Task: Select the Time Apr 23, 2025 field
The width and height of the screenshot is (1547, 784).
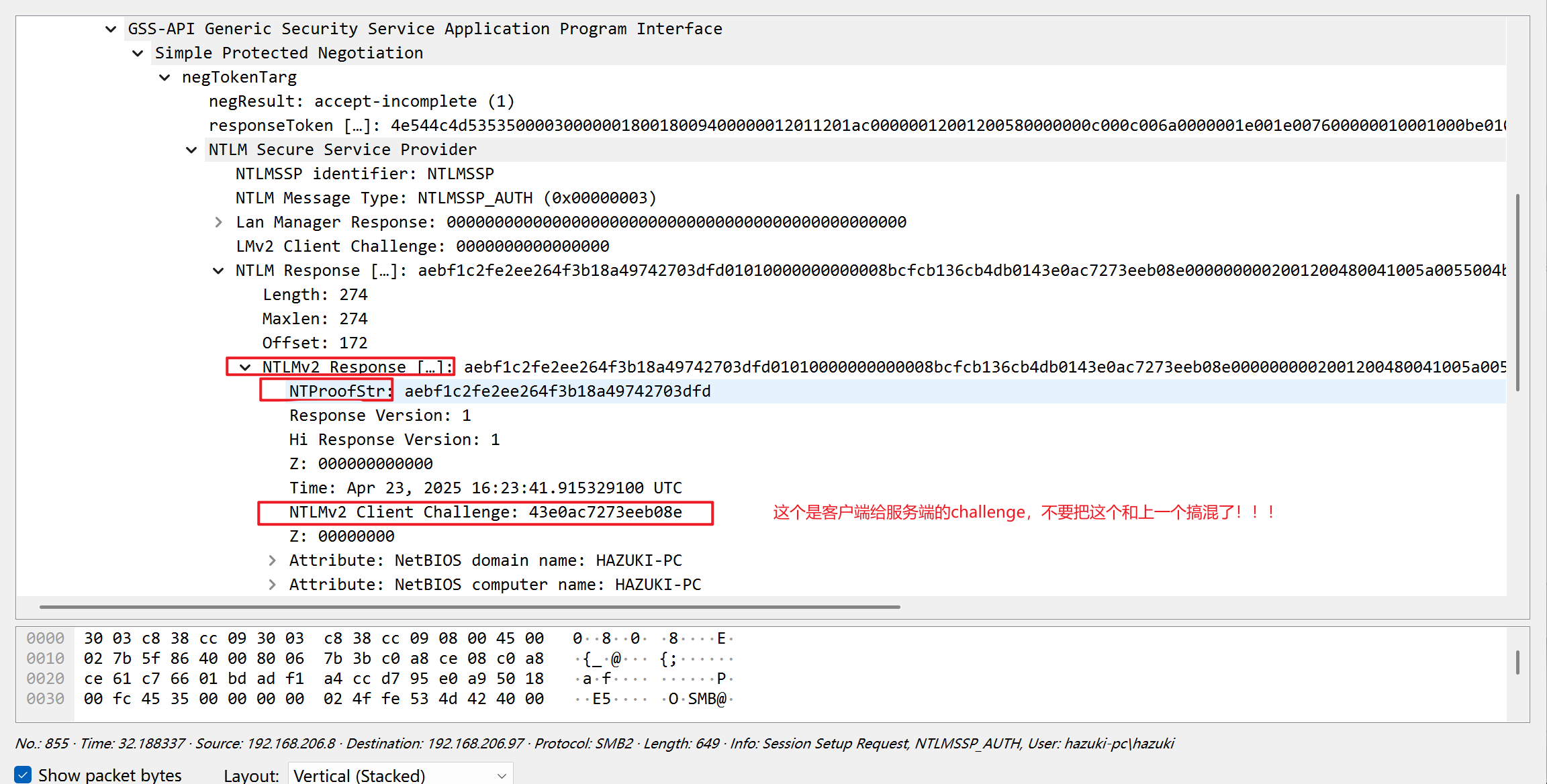Action: point(485,488)
